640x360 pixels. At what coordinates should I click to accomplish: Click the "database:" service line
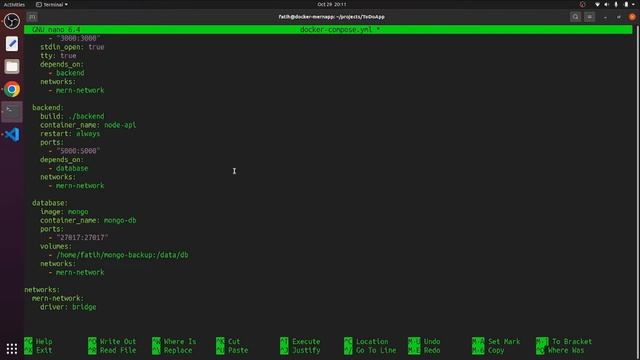[x=50, y=203]
